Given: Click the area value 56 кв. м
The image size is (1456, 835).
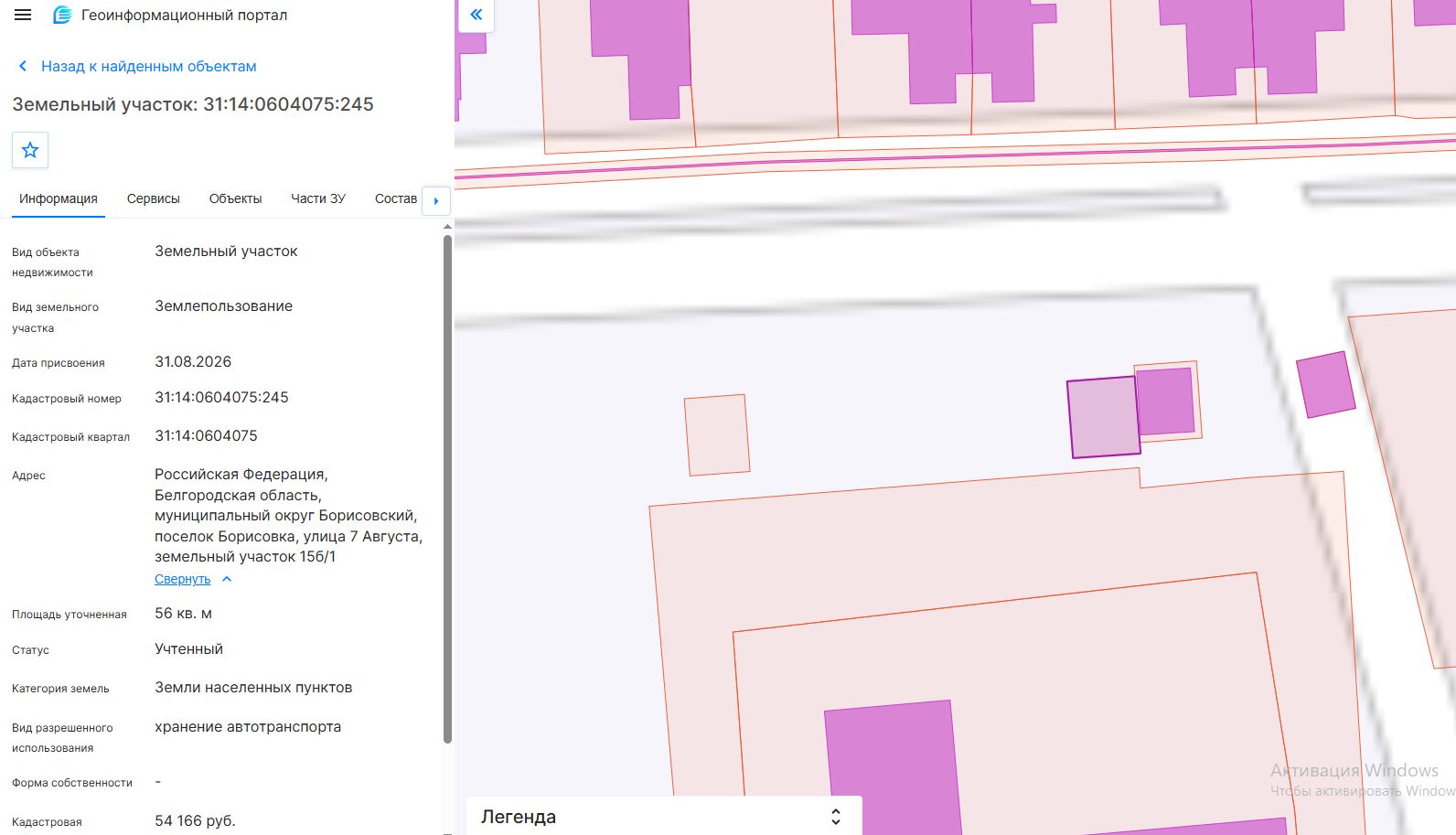Looking at the screenshot, I should [x=183, y=613].
